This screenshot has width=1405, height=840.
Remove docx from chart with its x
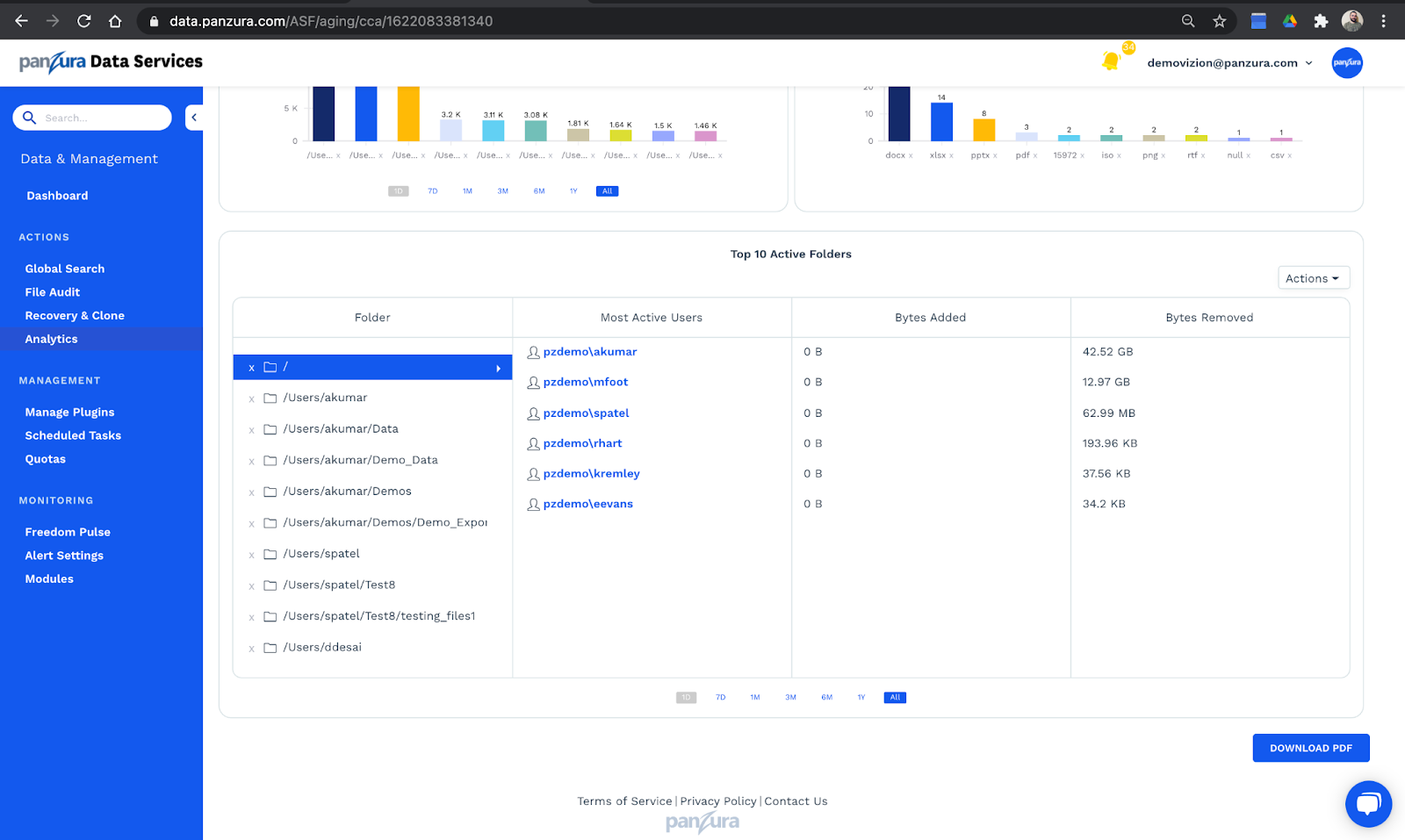pos(911,155)
